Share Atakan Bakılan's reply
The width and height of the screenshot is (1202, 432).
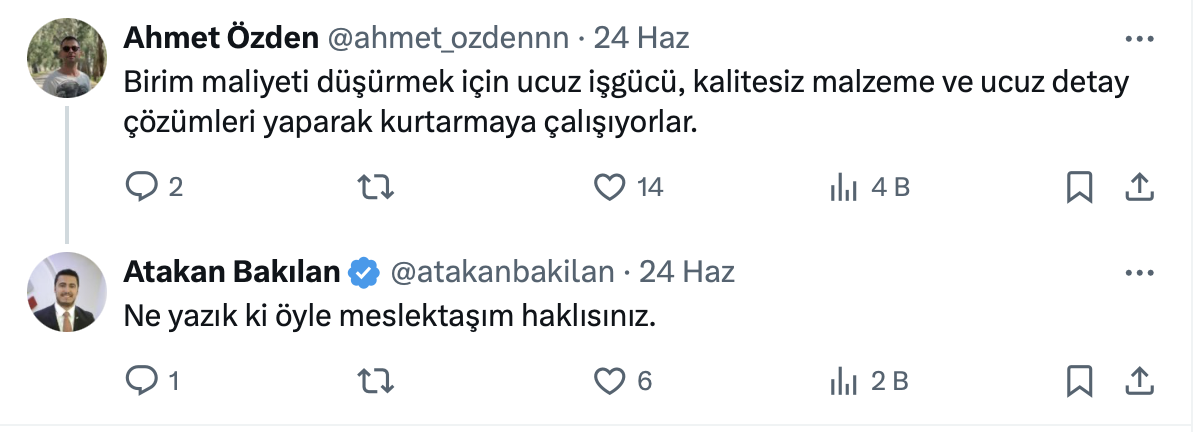(x=1140, y=380)
